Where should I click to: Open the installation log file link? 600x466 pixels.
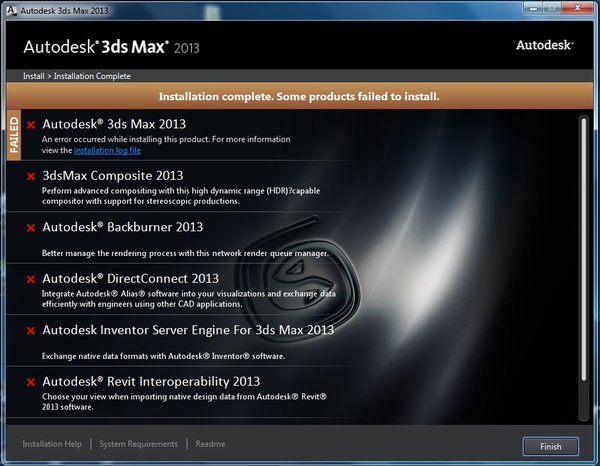[x=107, y=150]
